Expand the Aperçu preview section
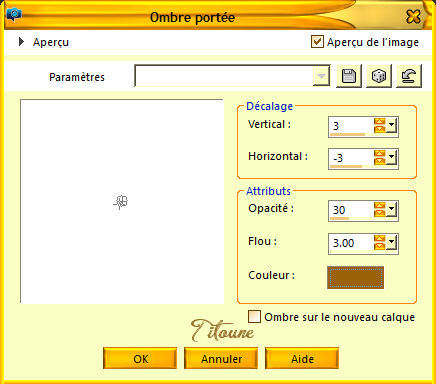The image size is (436, 384). tap(21, 42)
